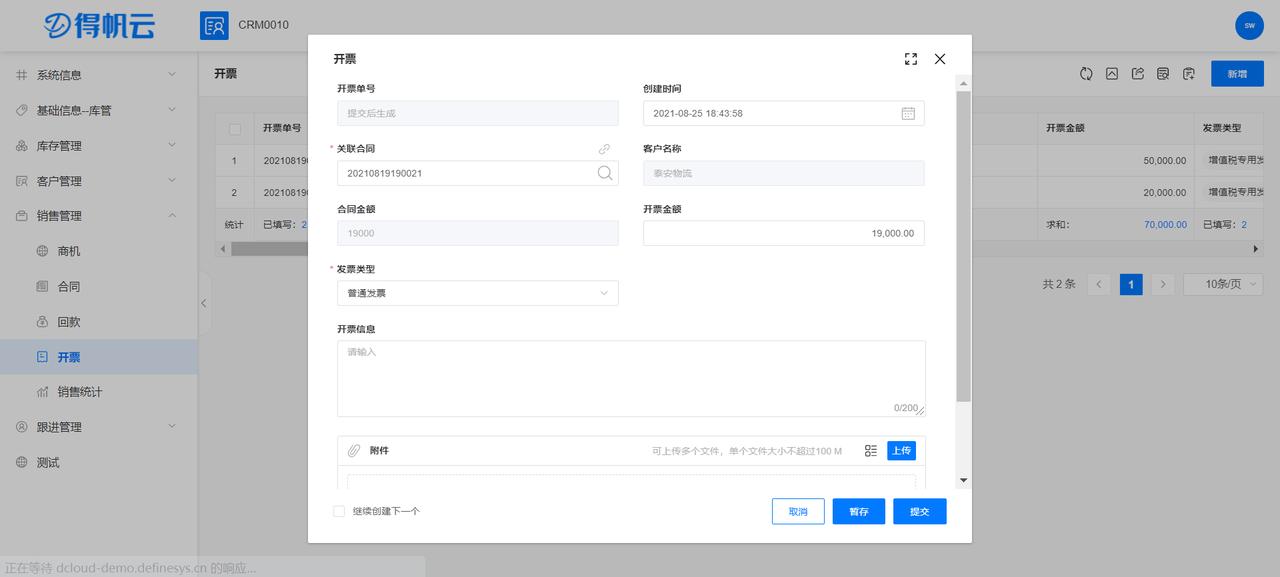The width and height of the screenshot is (1280, 577).
Task: Click the link icon beside 关联合同 label
Action: point(604,148)
